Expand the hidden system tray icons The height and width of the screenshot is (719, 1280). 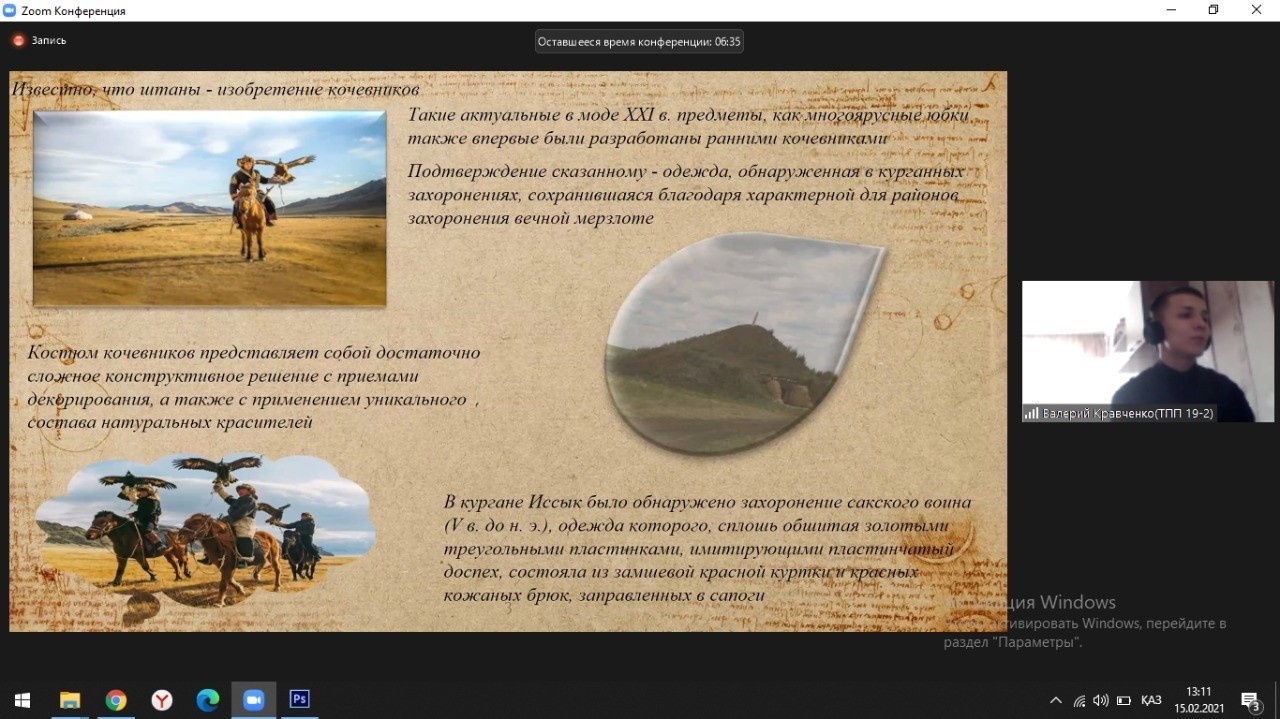[1055, 700]
